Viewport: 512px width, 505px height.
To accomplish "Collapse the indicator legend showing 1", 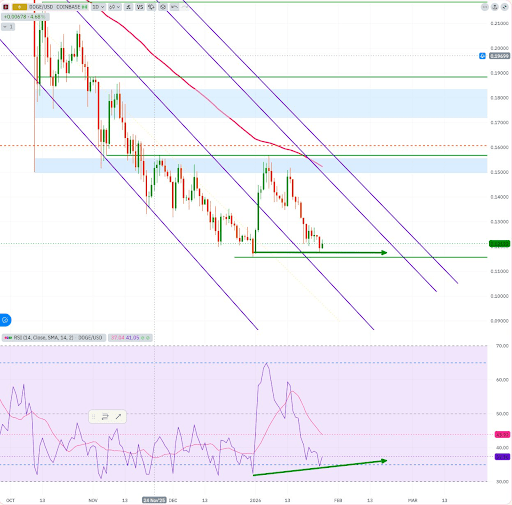I will coord(8,27).
